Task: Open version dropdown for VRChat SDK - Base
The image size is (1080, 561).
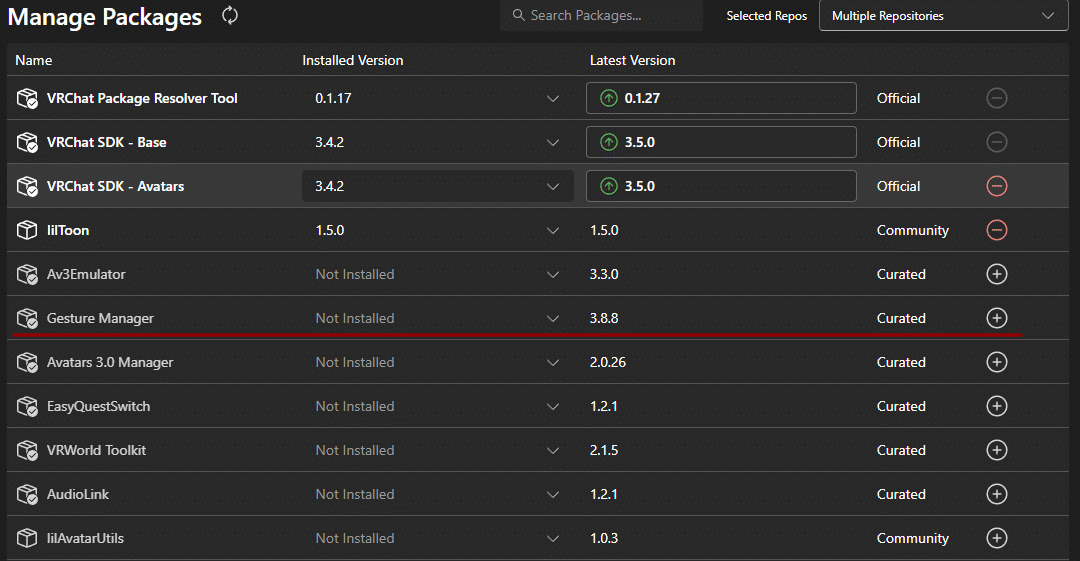Action: click(x=552, y=143)
